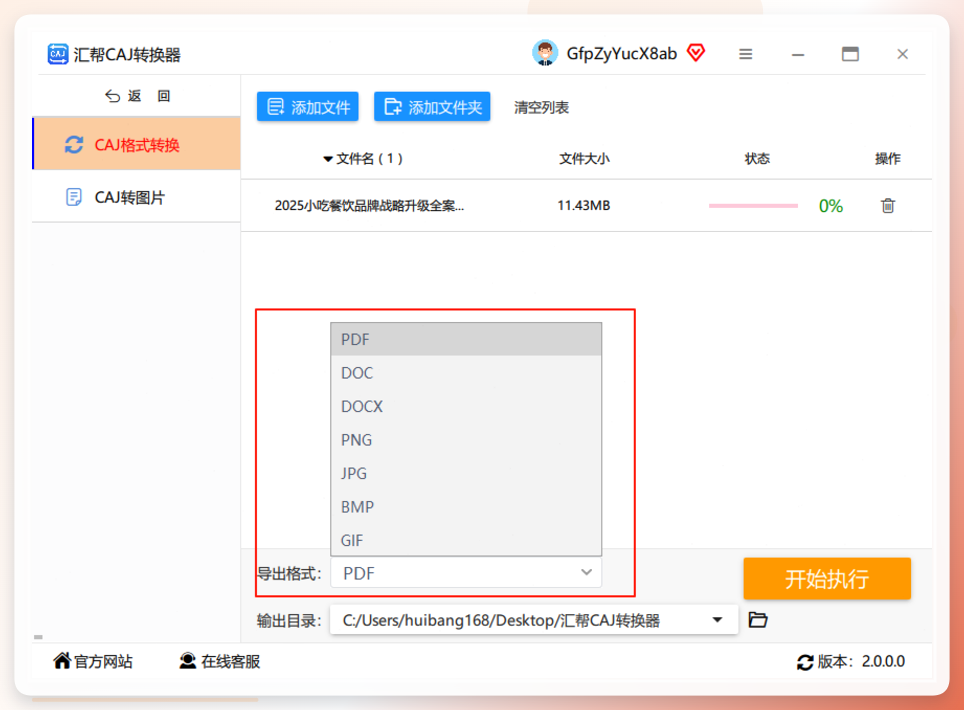
Task: Choose DOCX from the format list
Action: (x=466, y=406)
